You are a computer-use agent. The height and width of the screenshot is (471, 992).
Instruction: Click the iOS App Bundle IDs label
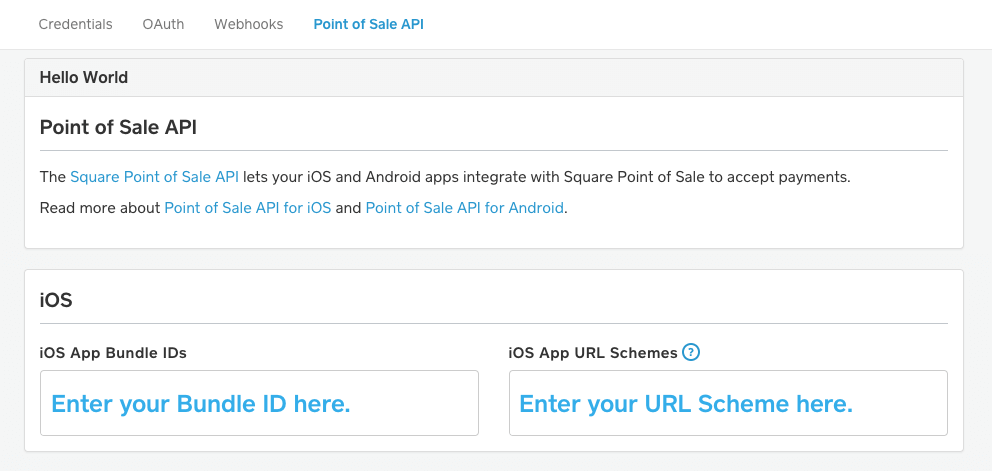point(113,353)
